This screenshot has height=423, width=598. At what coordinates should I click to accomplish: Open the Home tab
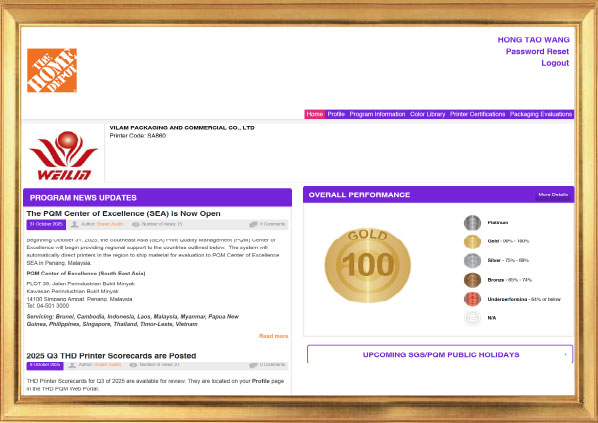315,114
